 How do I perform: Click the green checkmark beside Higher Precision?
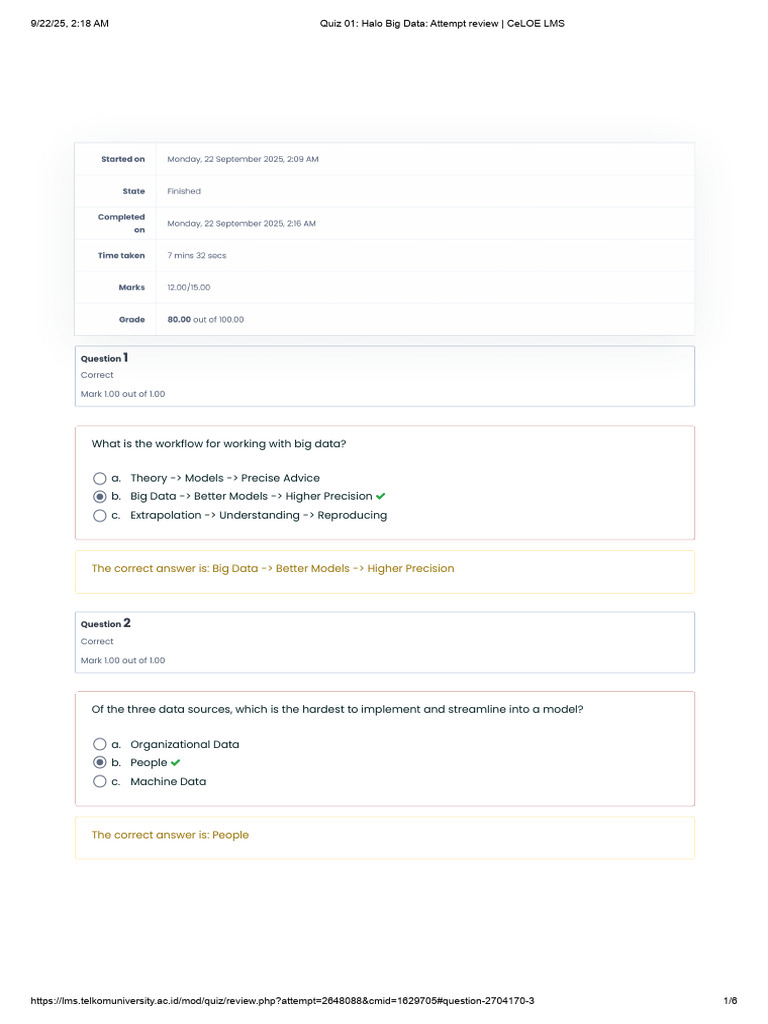(381, 496)
